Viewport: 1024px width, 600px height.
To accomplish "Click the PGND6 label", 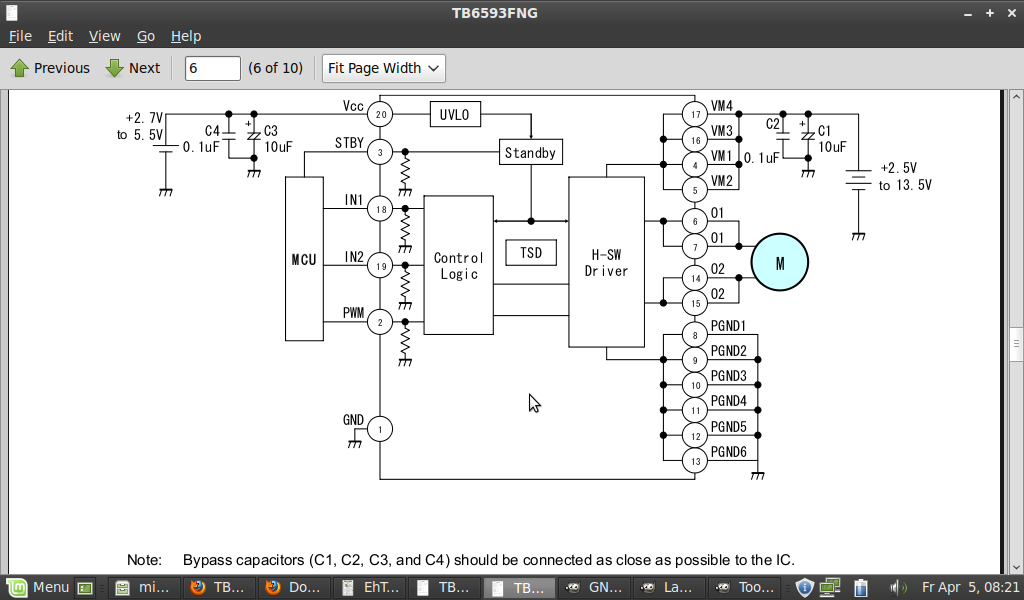I will (x=728, y=452).
